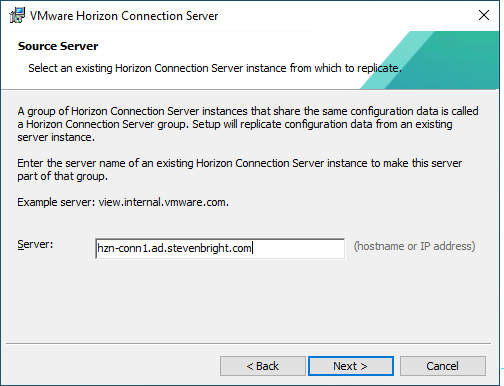This screenshot has width=504, height=386.
Task: Click the "Server:" field label
Action: pyautogui.click(x=35, y=244)
